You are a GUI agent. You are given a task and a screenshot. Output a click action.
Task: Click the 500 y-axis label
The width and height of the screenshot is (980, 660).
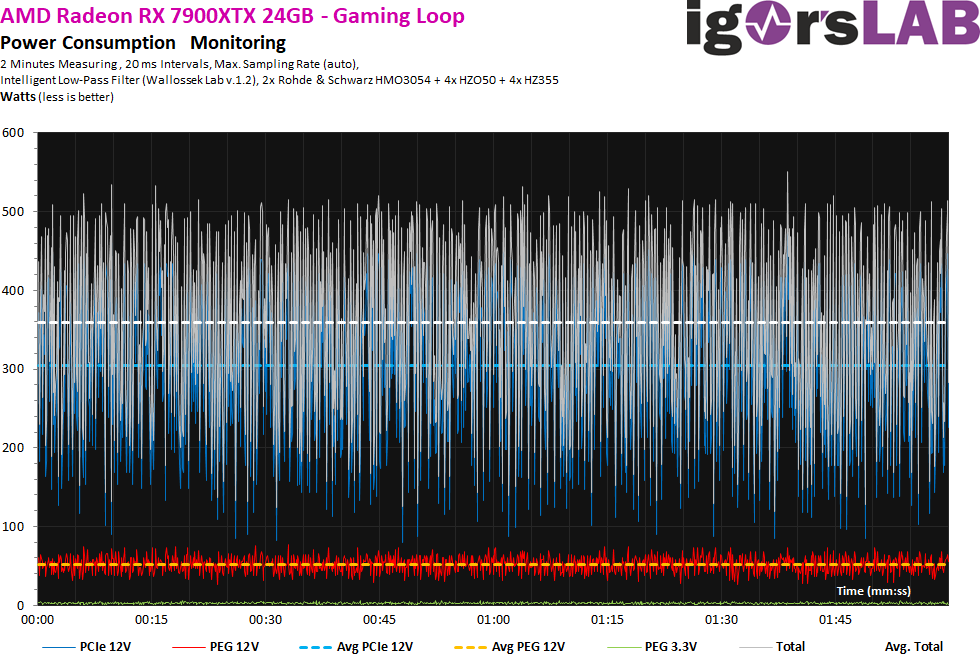click(x=12, y=211)
